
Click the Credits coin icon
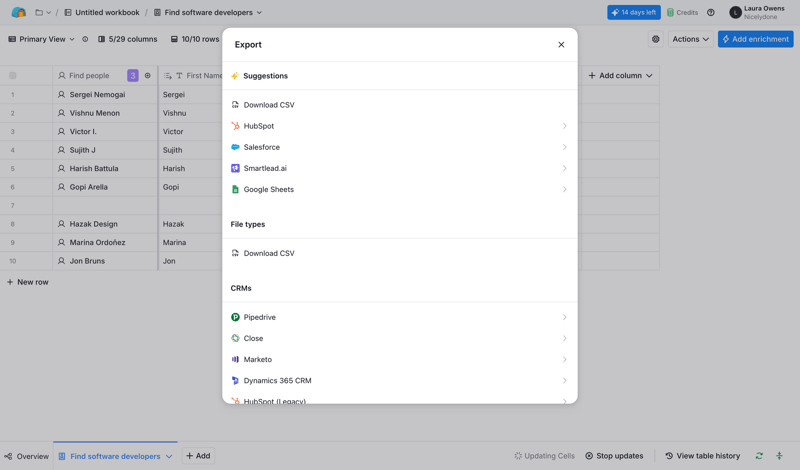pos(670,12)
